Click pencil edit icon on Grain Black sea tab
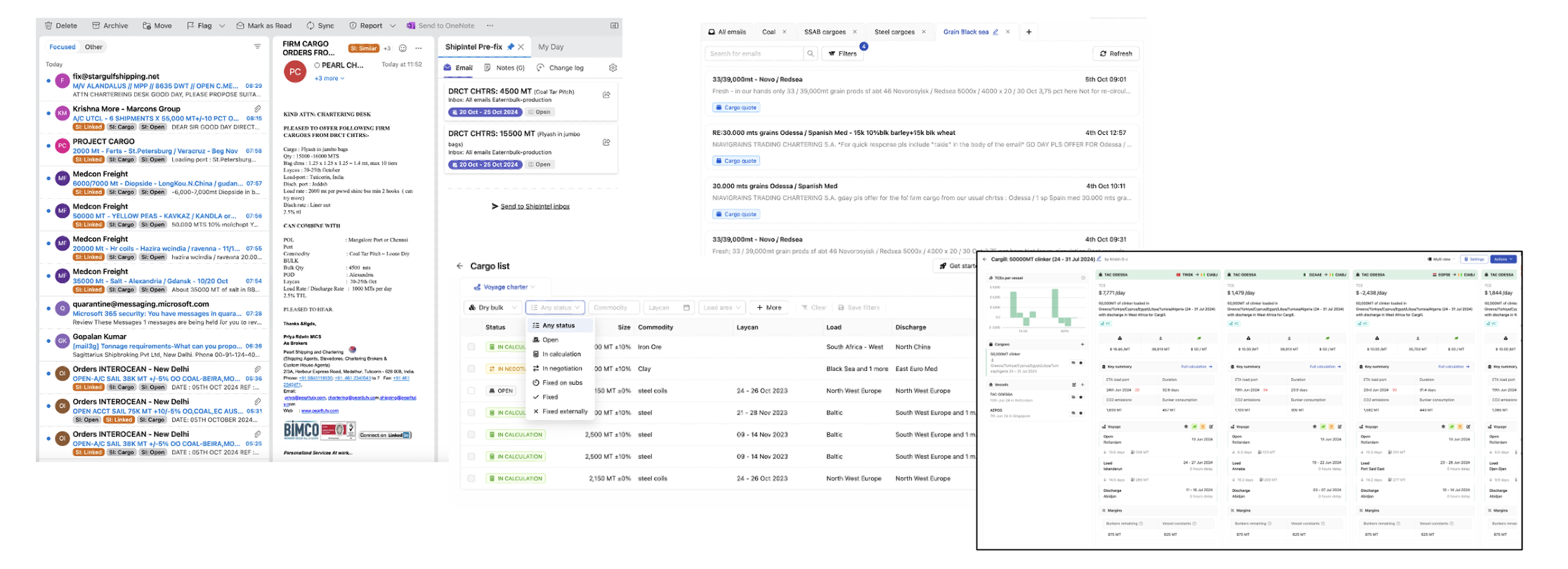 click(x=995, y=32)
